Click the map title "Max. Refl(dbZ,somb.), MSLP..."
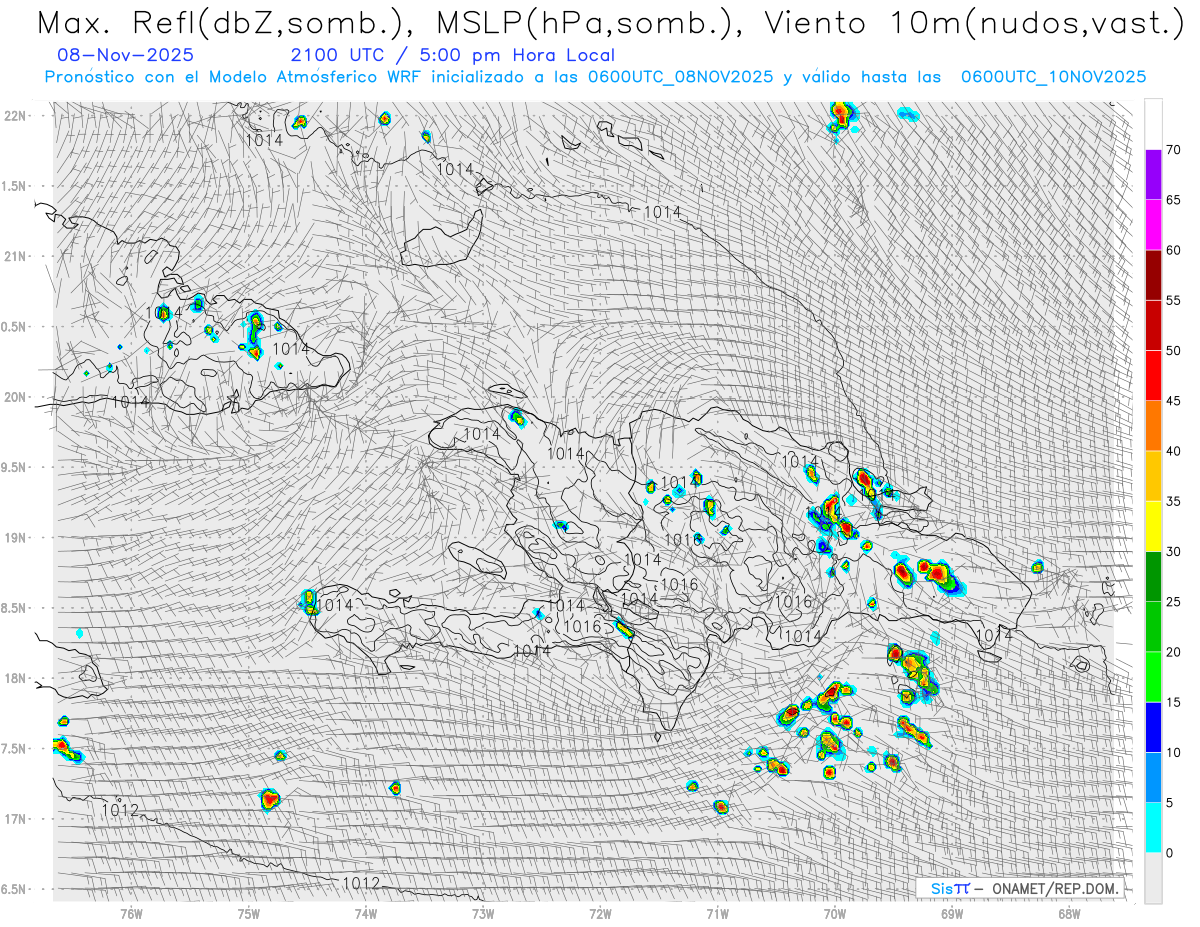The image size is (1200, 927). (609, 22)
